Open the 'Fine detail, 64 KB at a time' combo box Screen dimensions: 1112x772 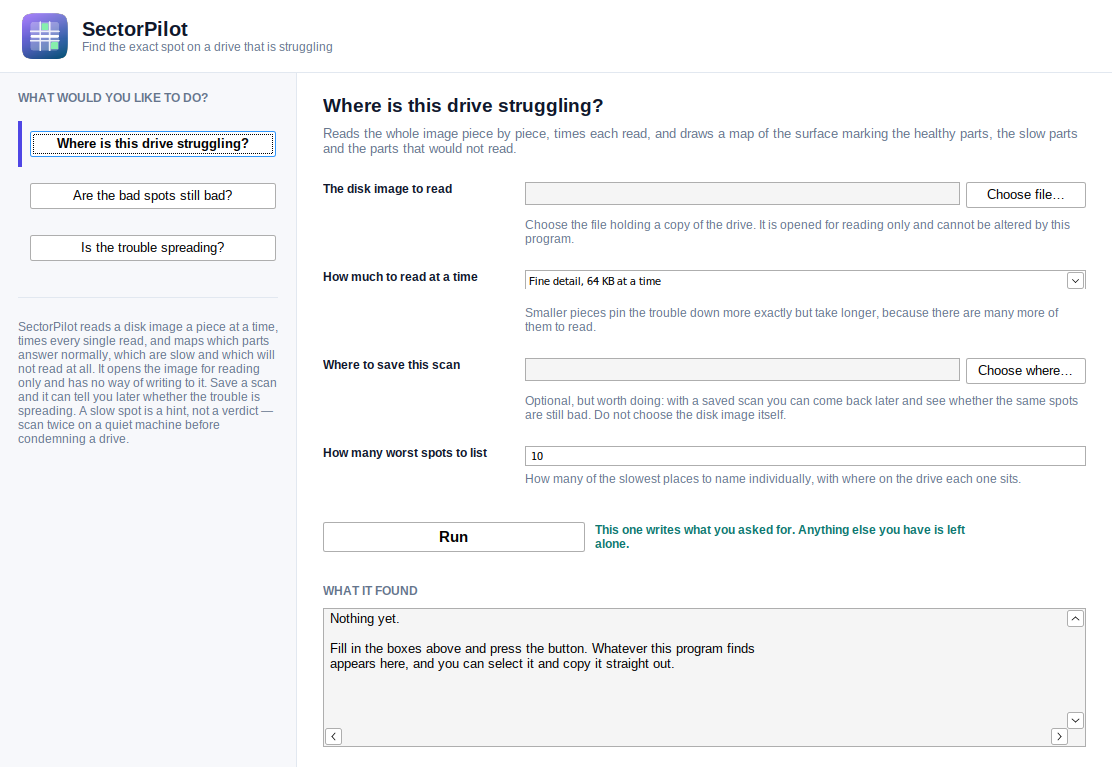coord(805,281)
